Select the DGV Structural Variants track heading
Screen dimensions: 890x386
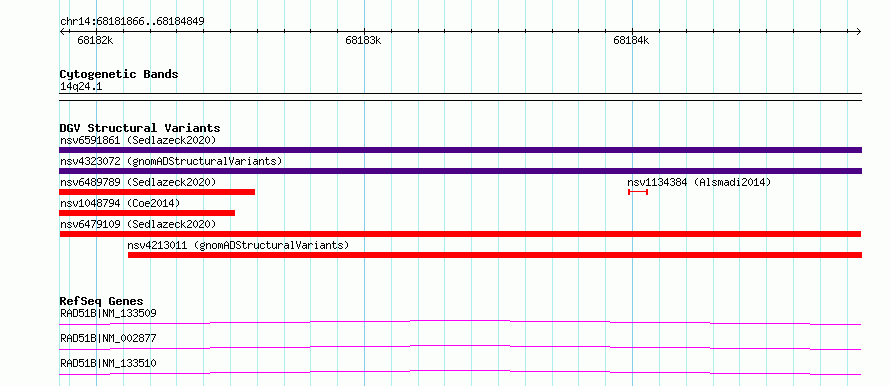pos(140,128)
